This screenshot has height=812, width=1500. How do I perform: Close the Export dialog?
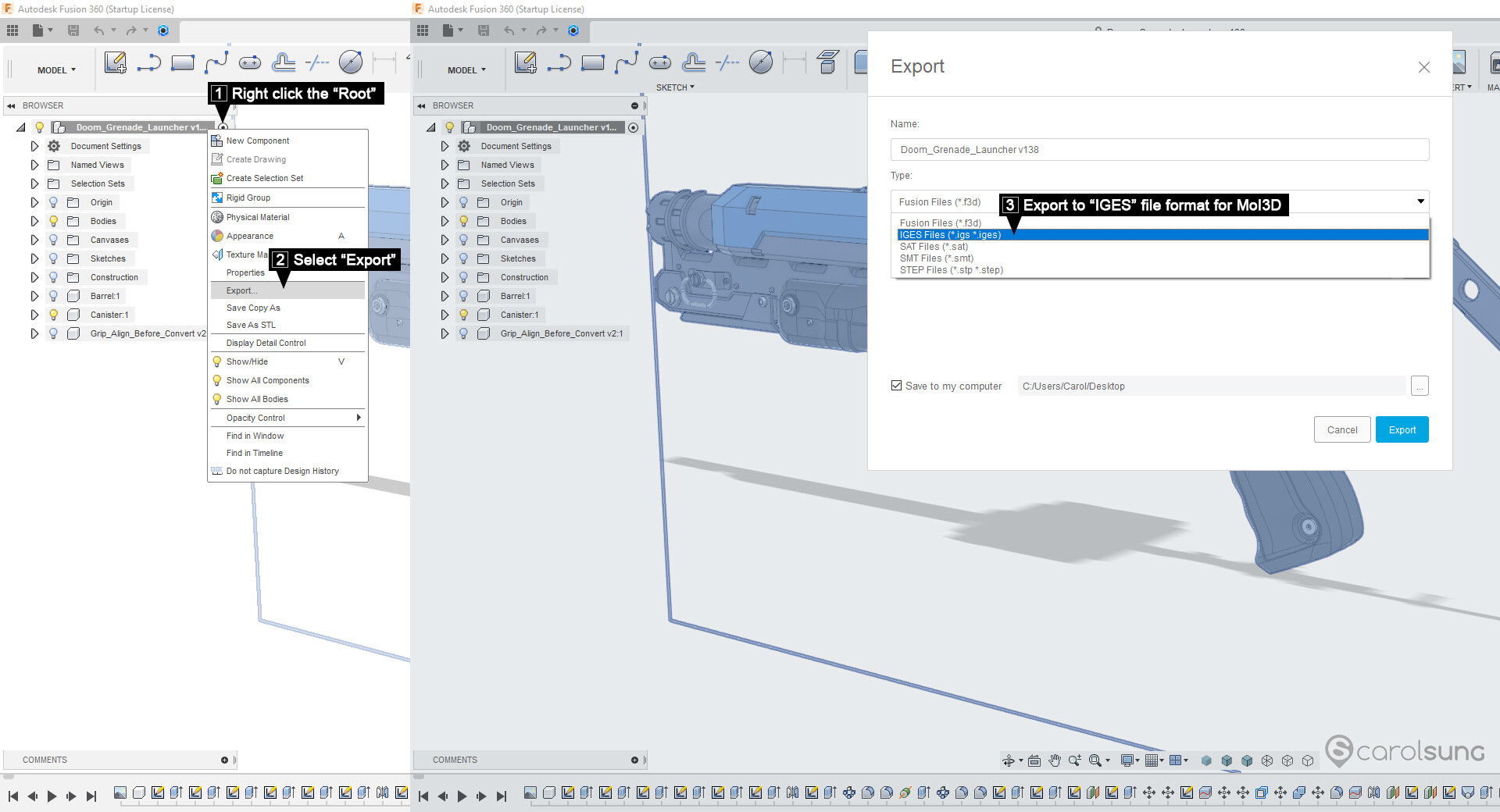click(x=1423, y=67)
